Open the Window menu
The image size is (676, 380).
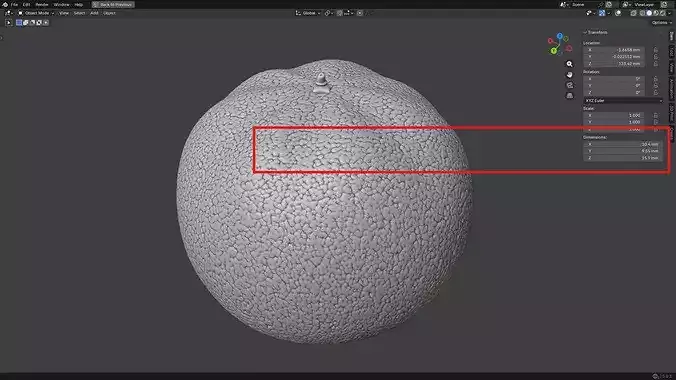coord(61,4)
